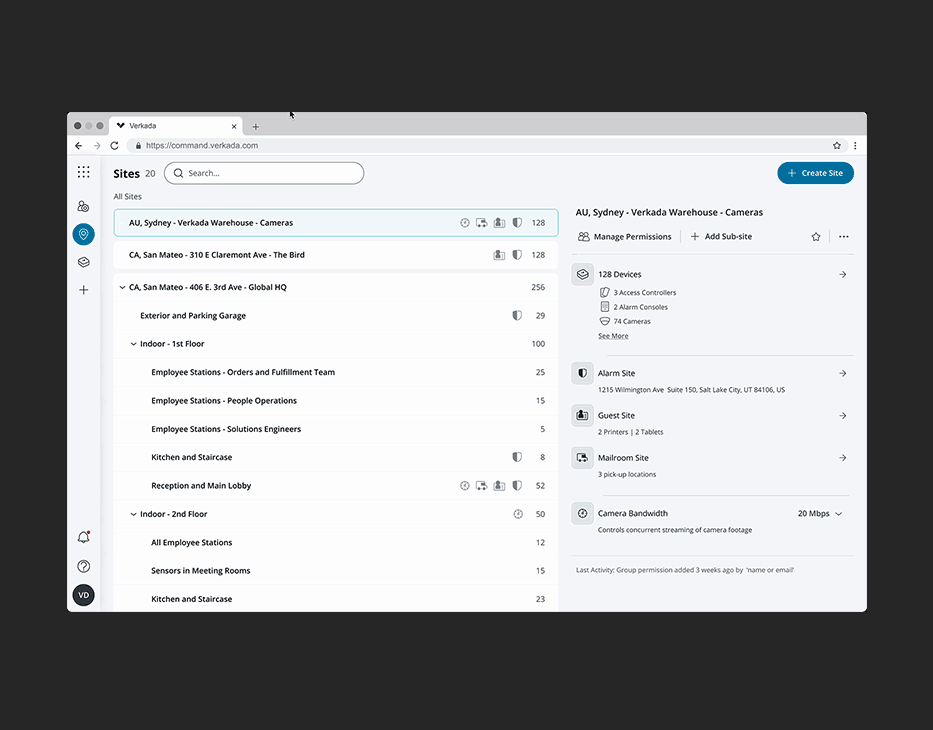Select the Sites location pin sidebar icon
The image size is (933, 730).
pos(83,234)
